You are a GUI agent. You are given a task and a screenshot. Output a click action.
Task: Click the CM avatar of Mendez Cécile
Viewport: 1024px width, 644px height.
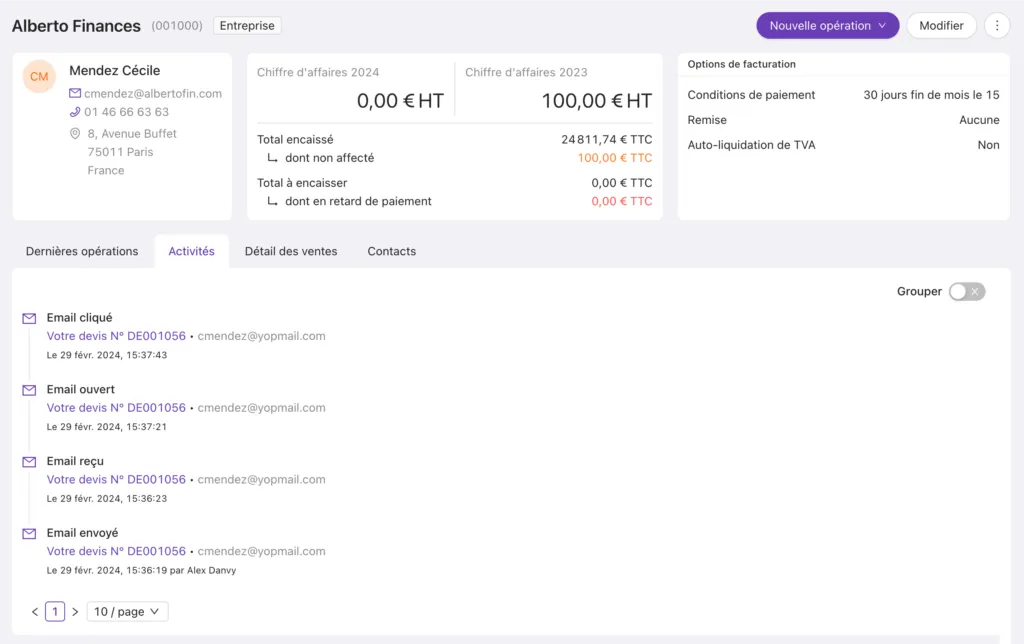39,76
